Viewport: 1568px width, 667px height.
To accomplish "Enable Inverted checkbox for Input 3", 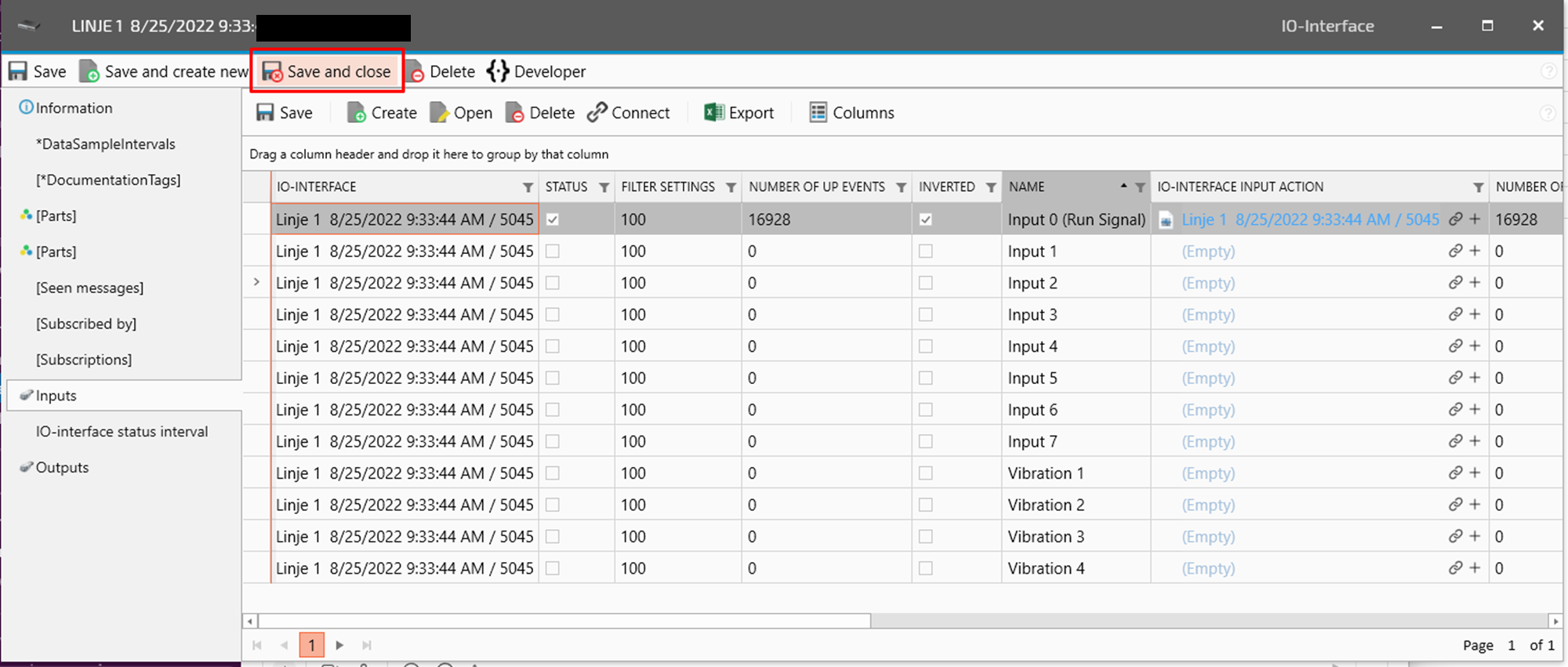I will coord(926,314).
